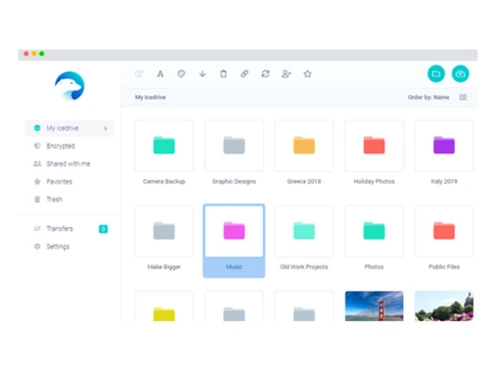This screenshot has width=500, height=375.
Task: Open the Order by: Name dropdown
Action: click(428, 97)
